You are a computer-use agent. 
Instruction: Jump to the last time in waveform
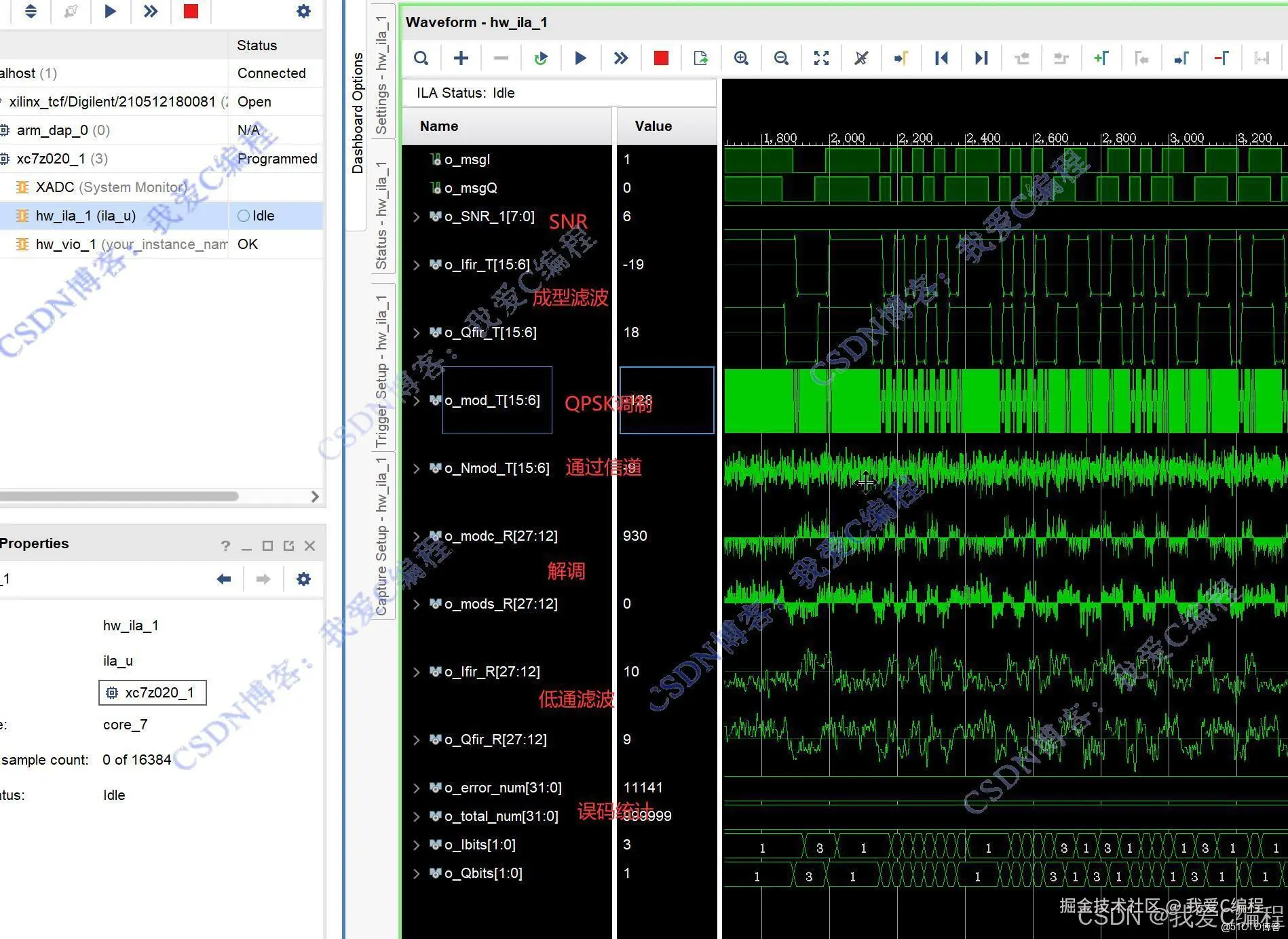(x=981, y=58)
